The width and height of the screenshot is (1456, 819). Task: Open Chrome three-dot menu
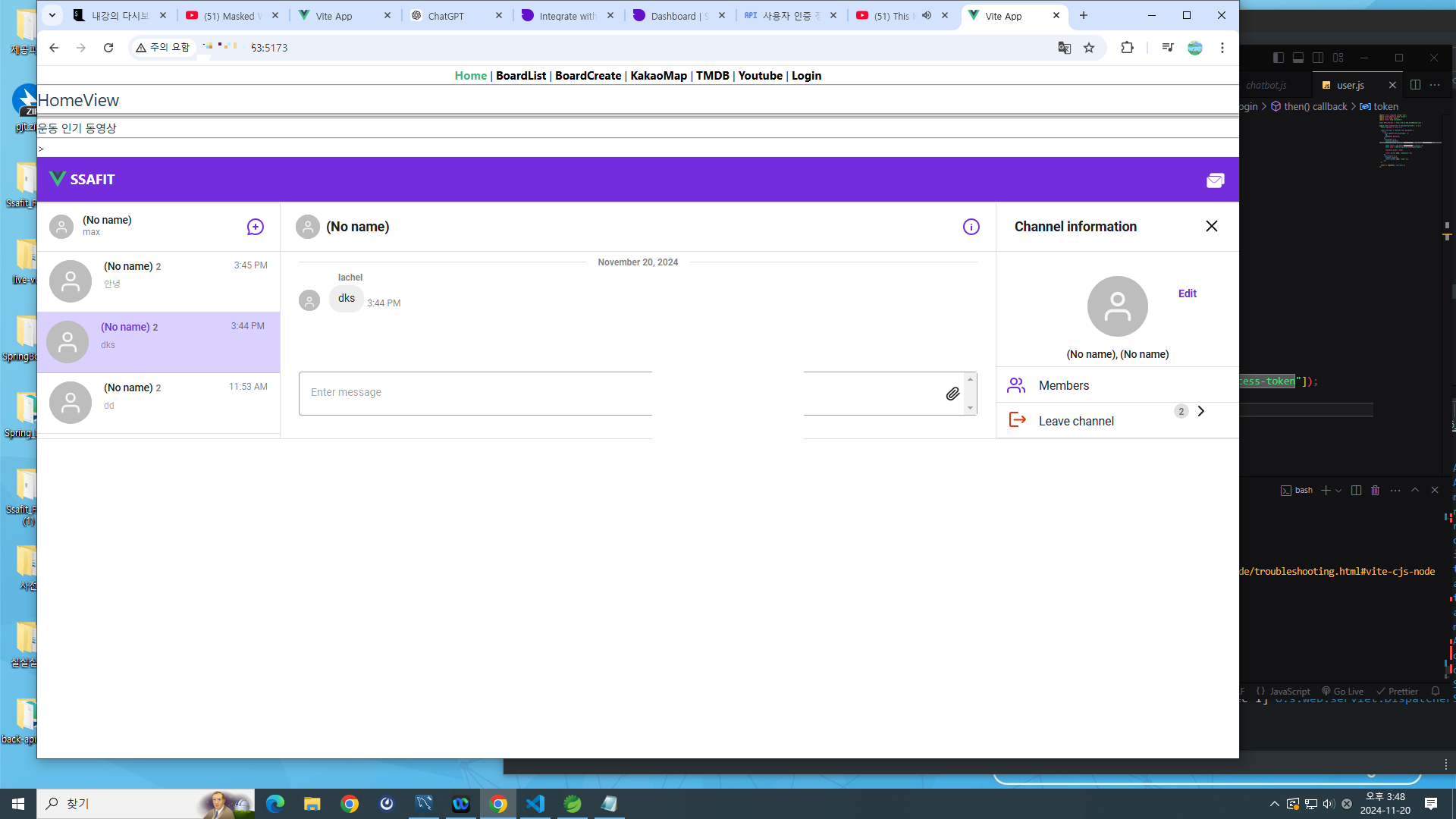(1222, 48)
